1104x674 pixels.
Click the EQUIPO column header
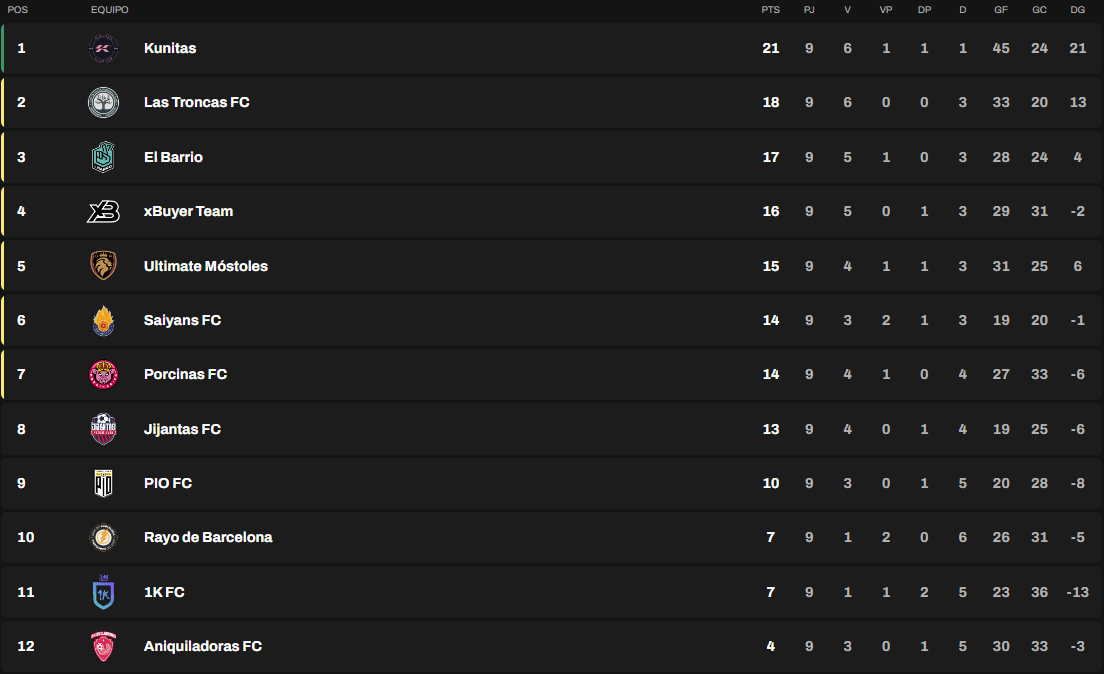110,10
